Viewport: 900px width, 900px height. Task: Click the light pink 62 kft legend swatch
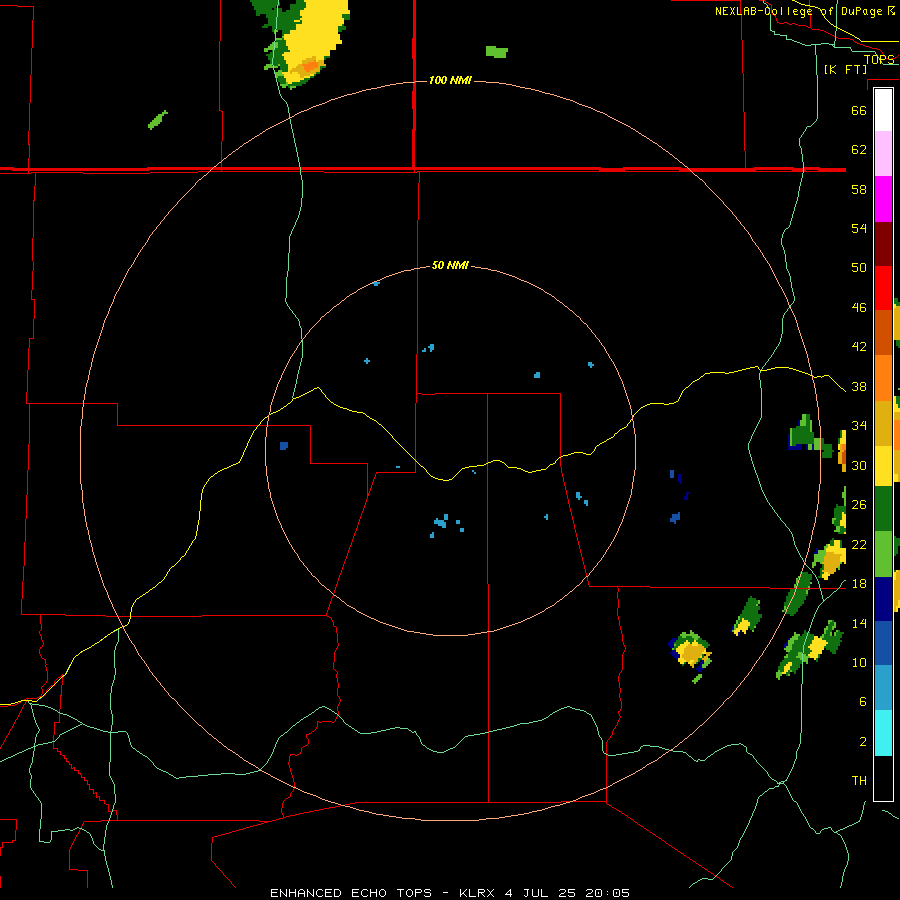coord(883,154)
